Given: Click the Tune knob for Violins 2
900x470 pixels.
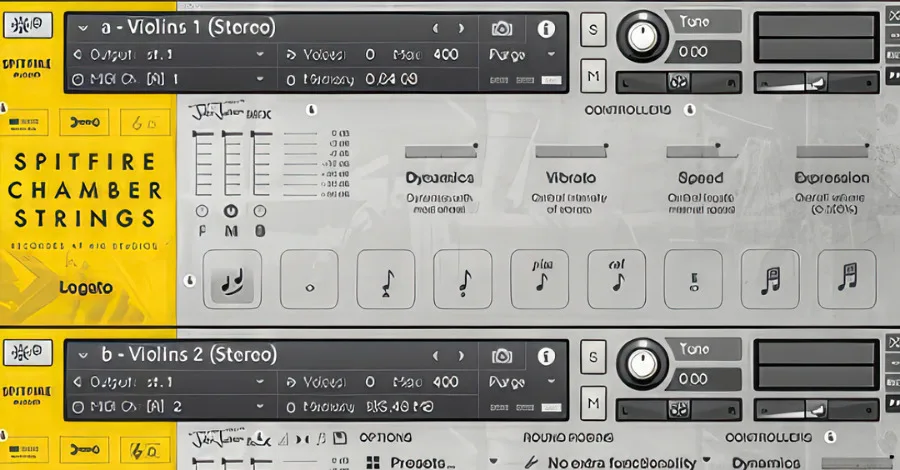Looking at the screenshot, I should [x=643, y=364].
